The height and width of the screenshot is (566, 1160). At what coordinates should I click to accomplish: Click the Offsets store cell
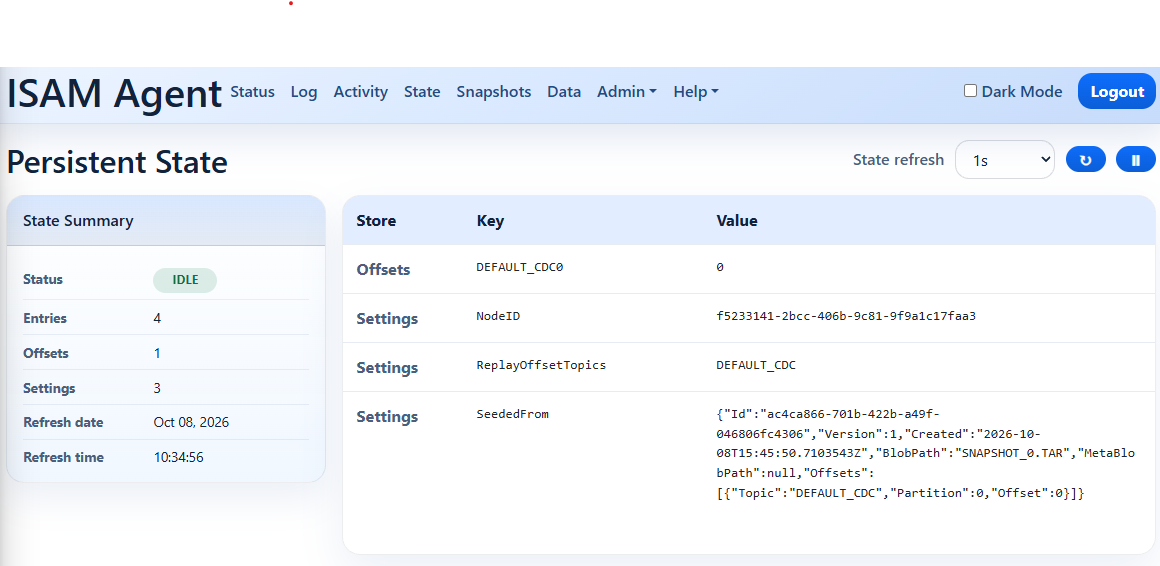(383, 269)
